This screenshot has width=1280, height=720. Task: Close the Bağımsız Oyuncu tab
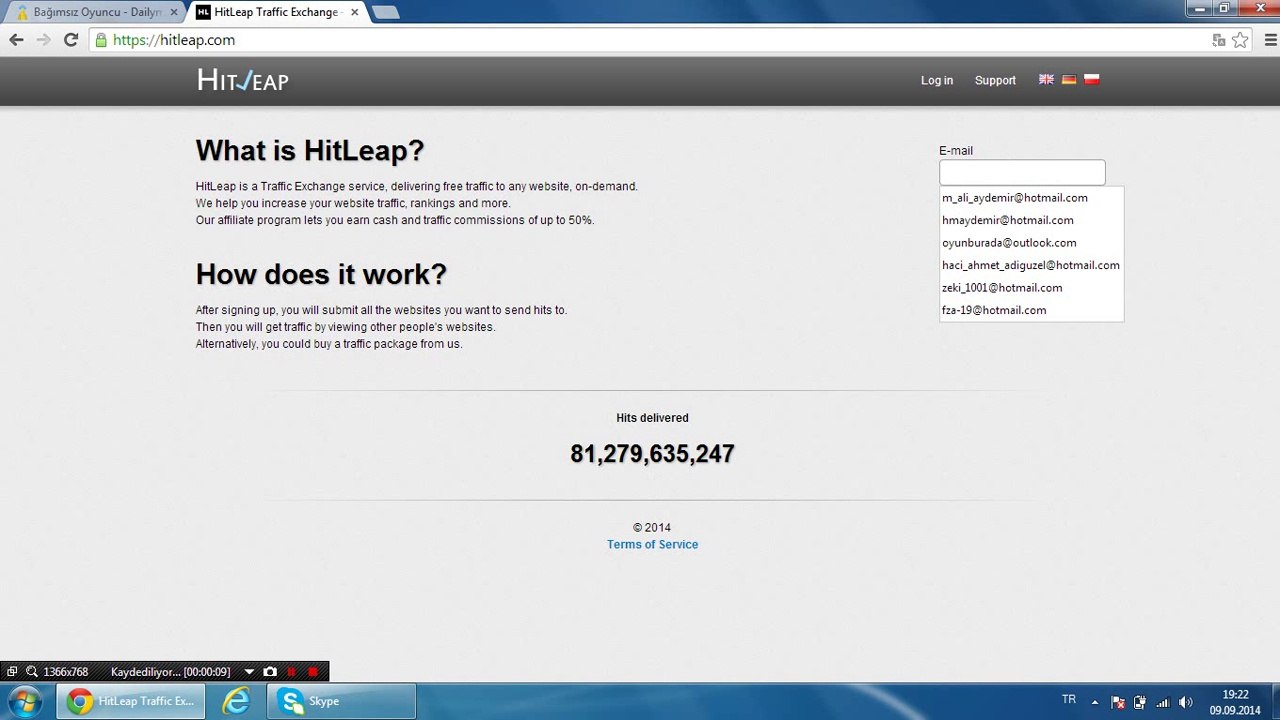pyautogui.click(x=173, y=12)
